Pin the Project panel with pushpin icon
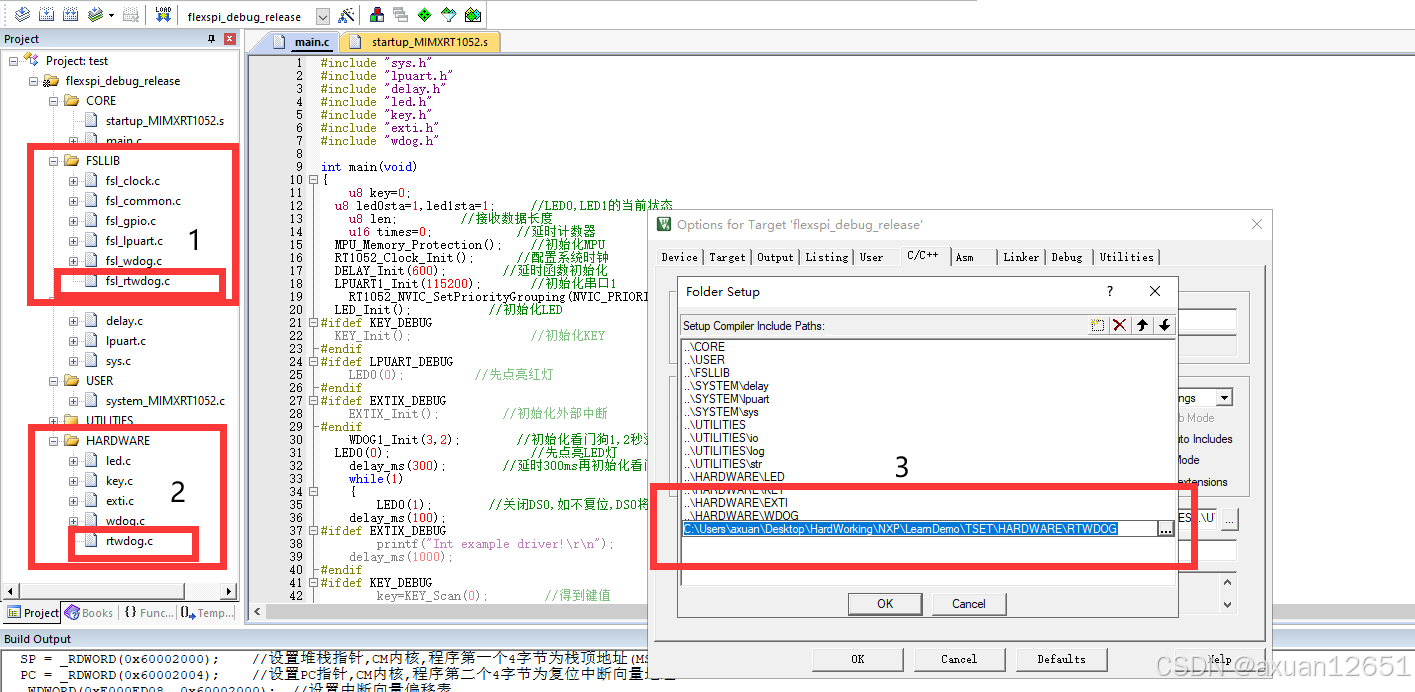Image resolution: width=1415 pixels, height=692 pixels. pyautogui.click(x=211, y=39)
